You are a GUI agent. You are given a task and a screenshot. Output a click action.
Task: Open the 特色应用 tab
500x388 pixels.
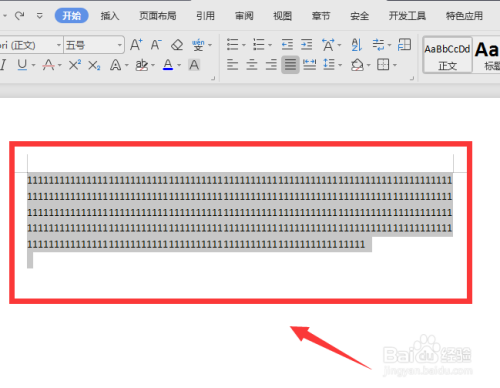coord(464,16)
